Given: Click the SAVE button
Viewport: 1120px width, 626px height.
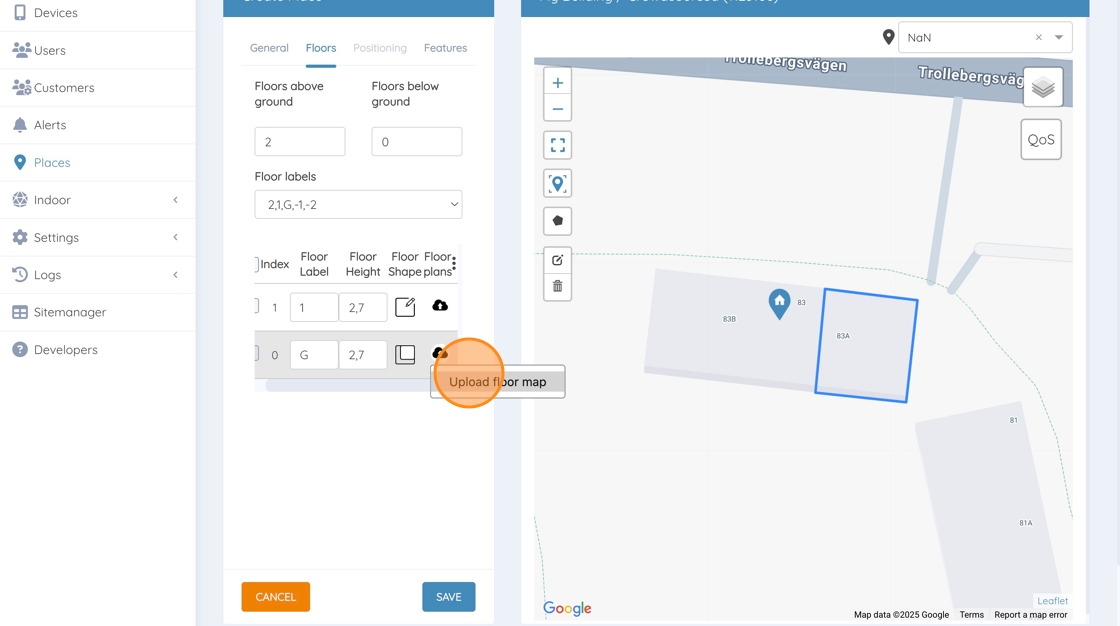Looking at the screenshot, I should (449, 597).
